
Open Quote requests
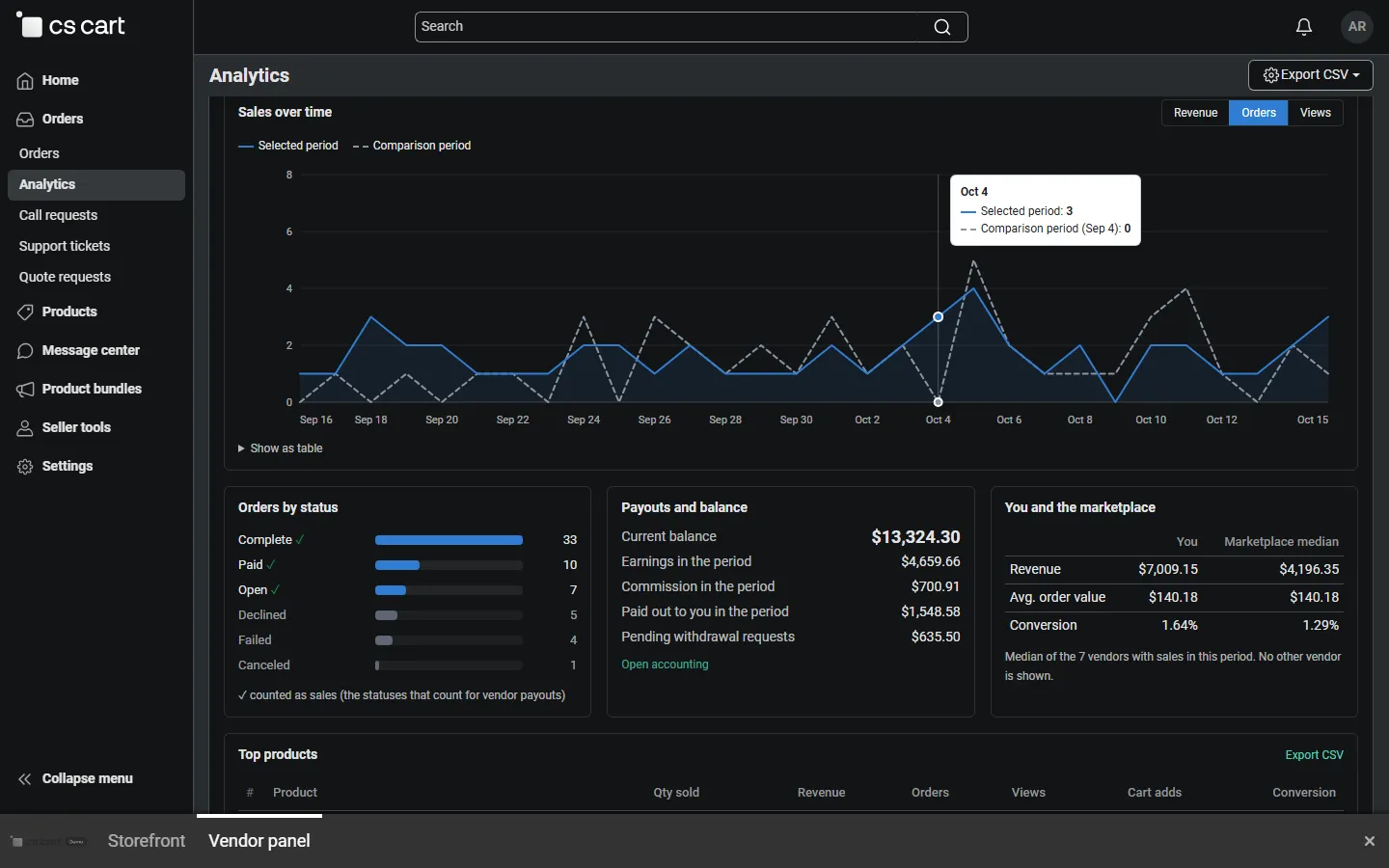[x=66, y=278]
